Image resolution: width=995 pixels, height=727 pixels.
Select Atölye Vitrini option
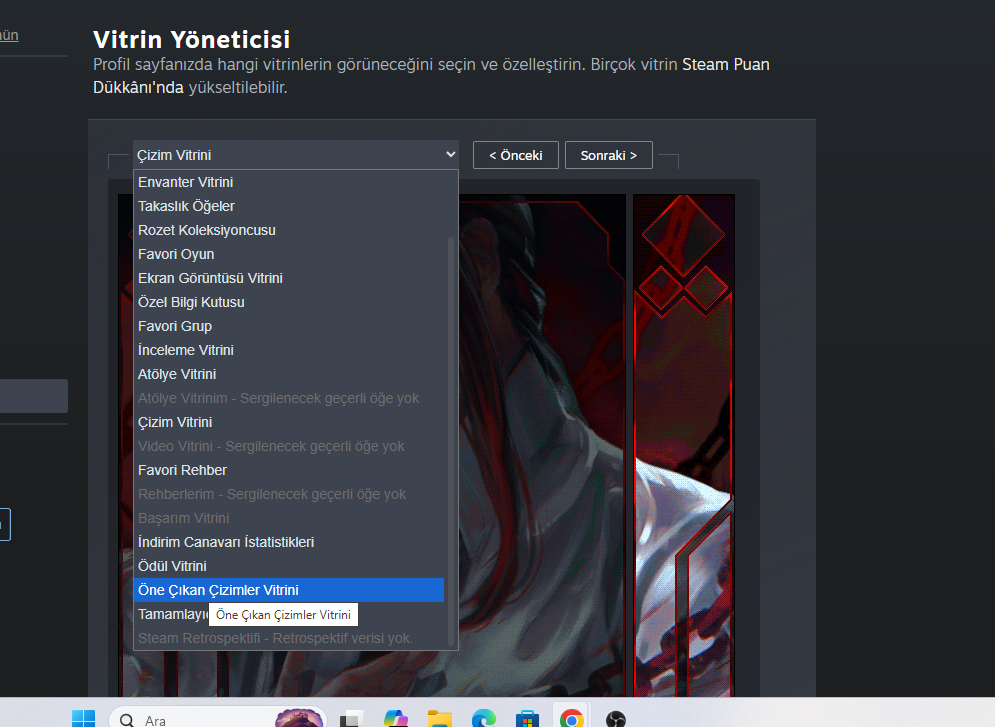click(x=289, y=374)
